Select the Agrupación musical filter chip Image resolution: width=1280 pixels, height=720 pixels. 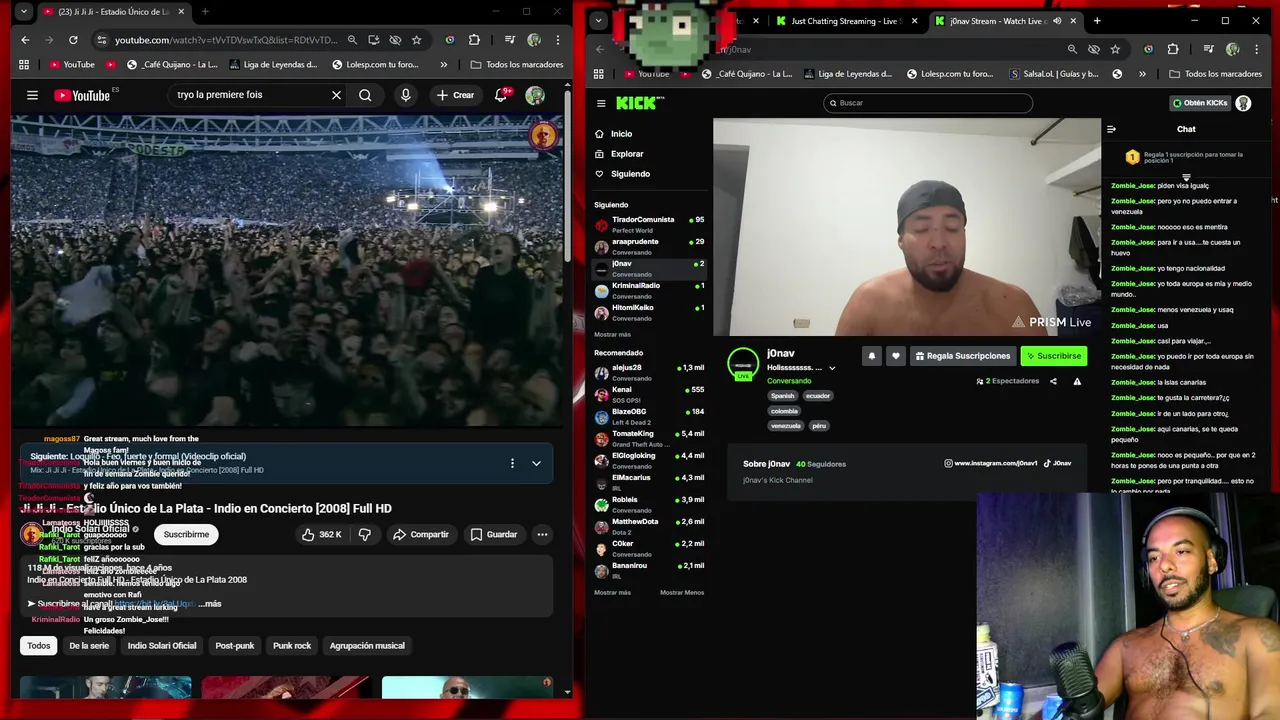367,645
